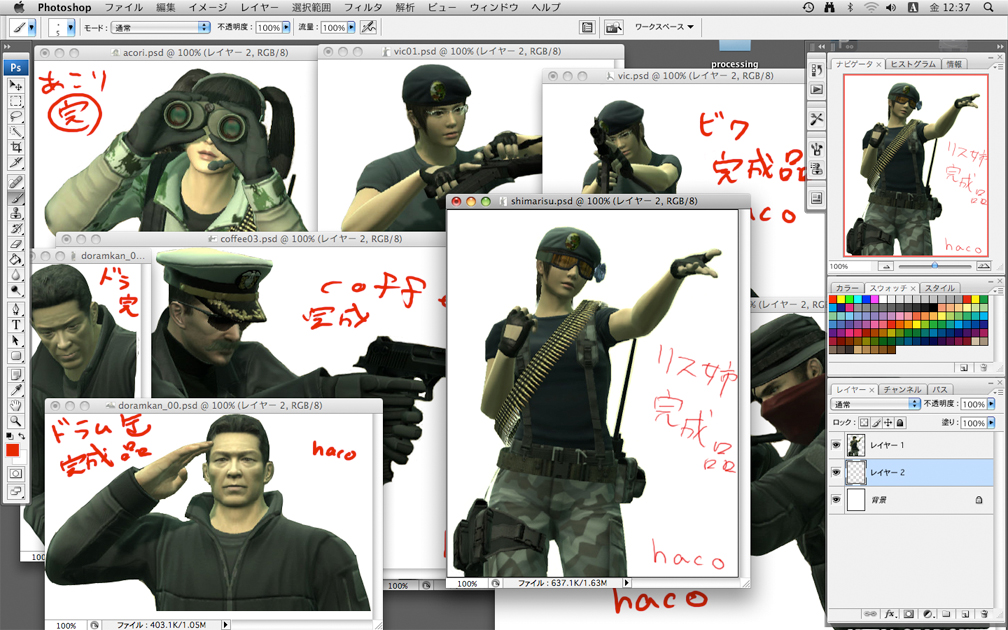Select the Magic Wand tool
The height and width of the screenshot is (630, 1008).
point(15,132)
